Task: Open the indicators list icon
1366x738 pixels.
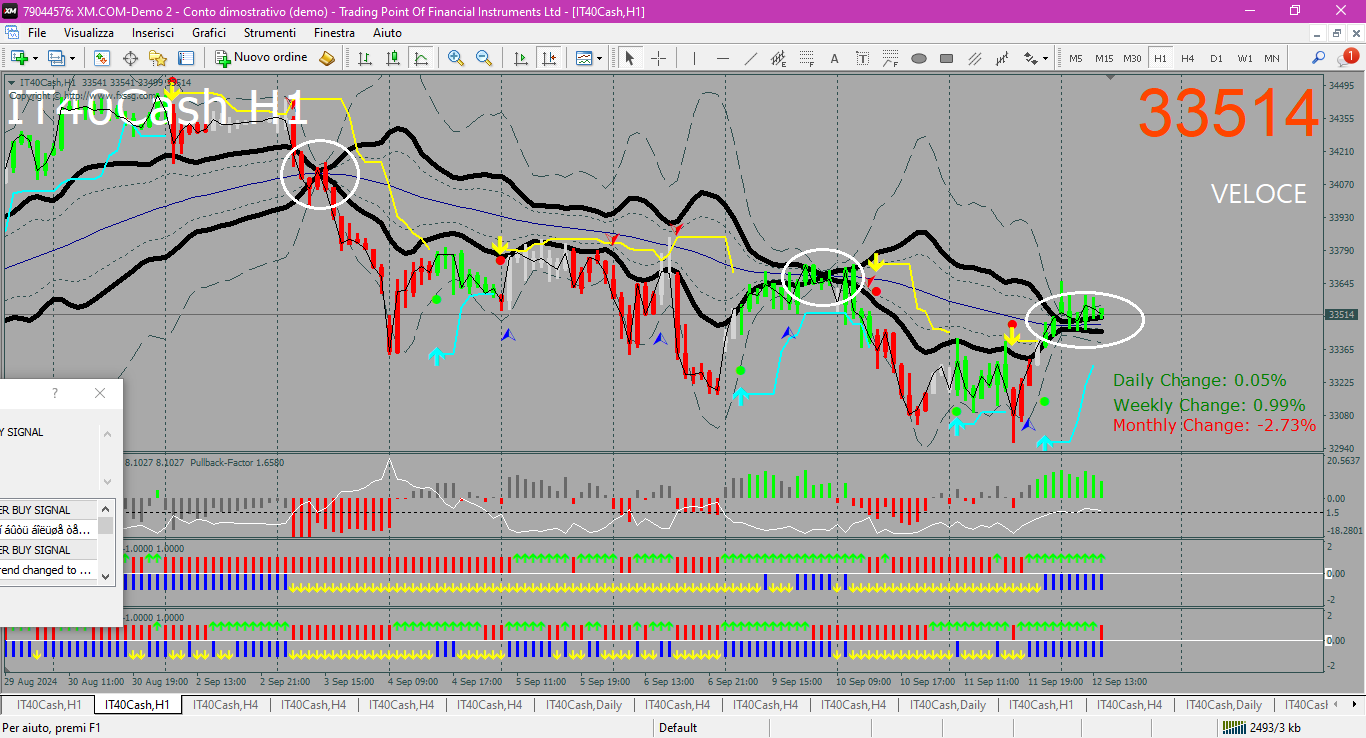Action: (584, 58)
